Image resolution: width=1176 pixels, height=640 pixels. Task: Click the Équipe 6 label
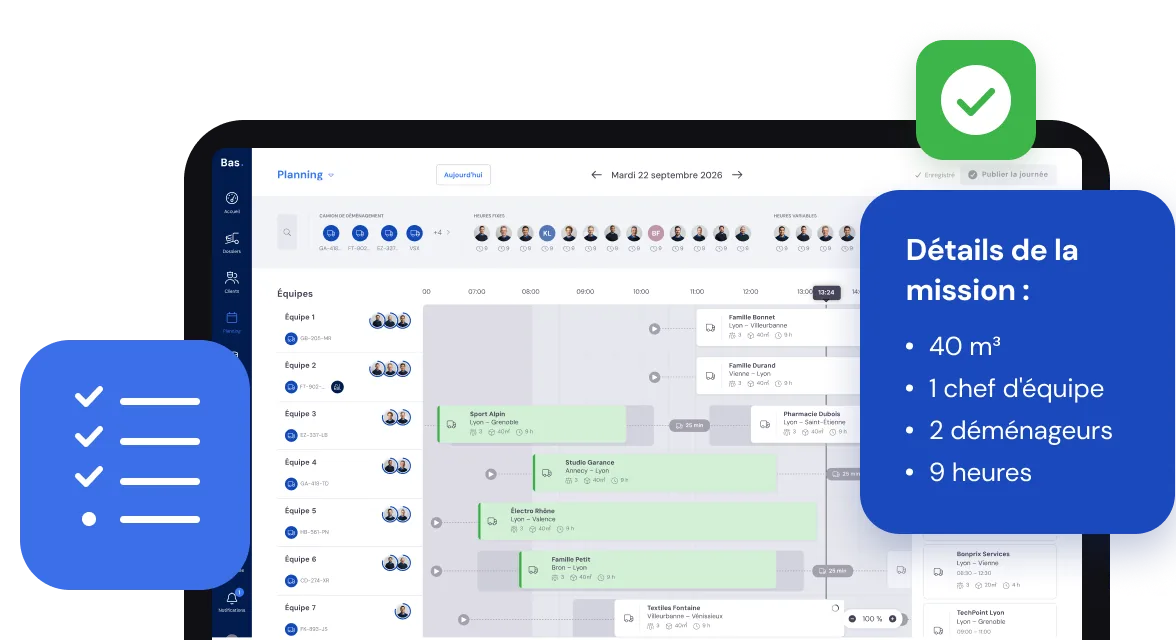coord(301,560)
